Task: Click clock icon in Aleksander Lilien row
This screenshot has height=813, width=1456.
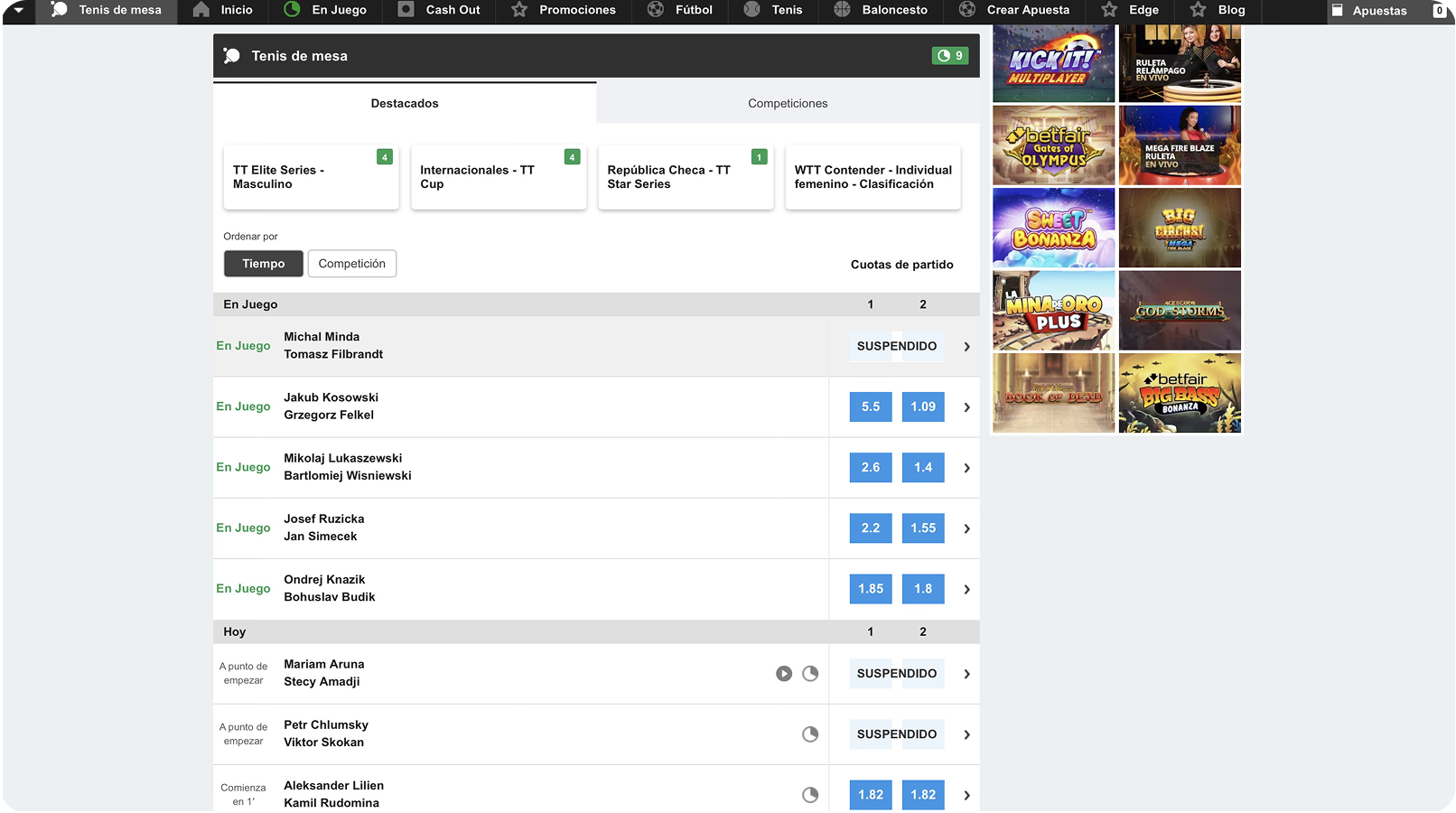Action: coord(810,795)
